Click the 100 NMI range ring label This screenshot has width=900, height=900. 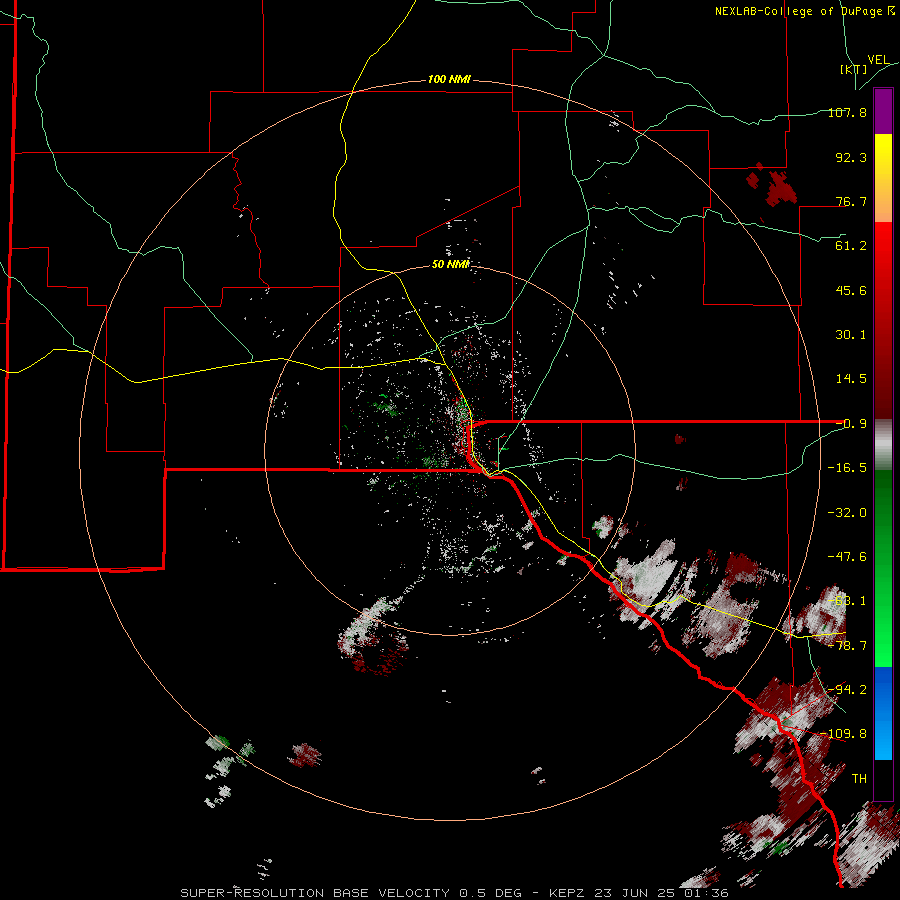pyautogui.click(x=449, y=79)
